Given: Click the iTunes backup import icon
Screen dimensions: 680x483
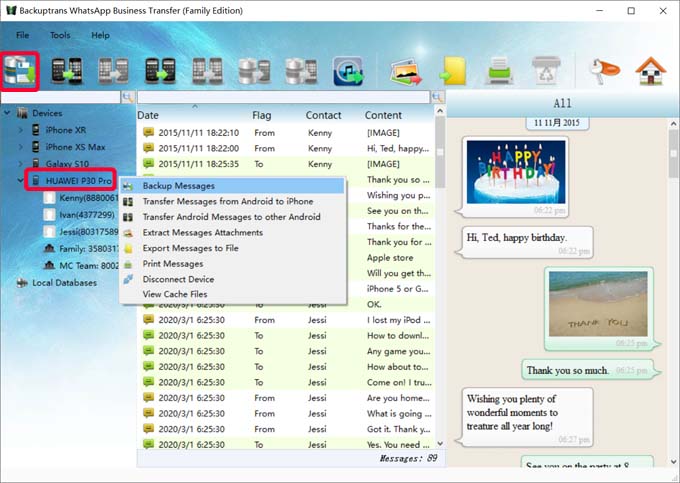Looking at the screenshot, I should click(348, 71).
